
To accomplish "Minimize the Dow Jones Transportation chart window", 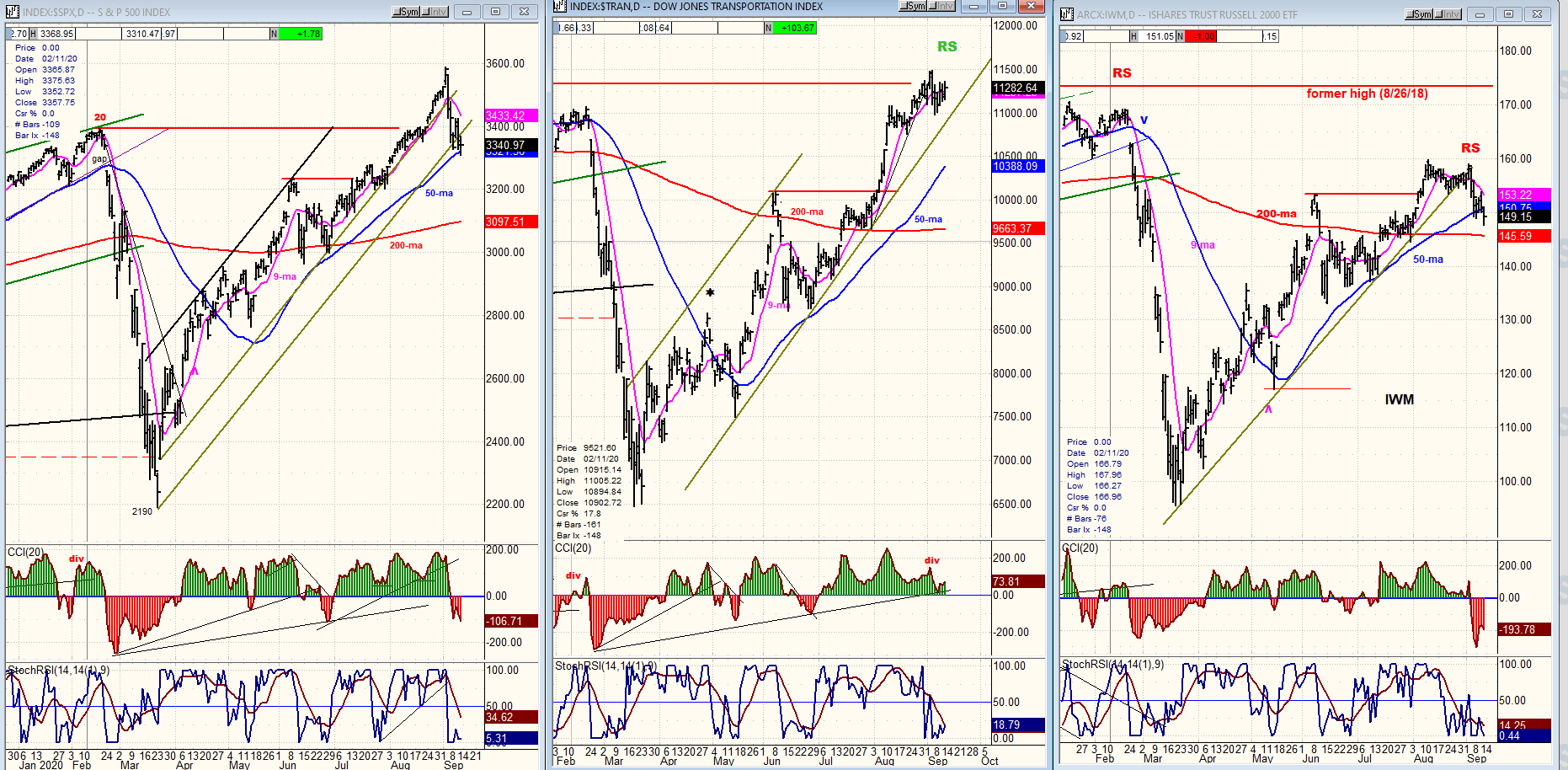I will coord(973,6).
